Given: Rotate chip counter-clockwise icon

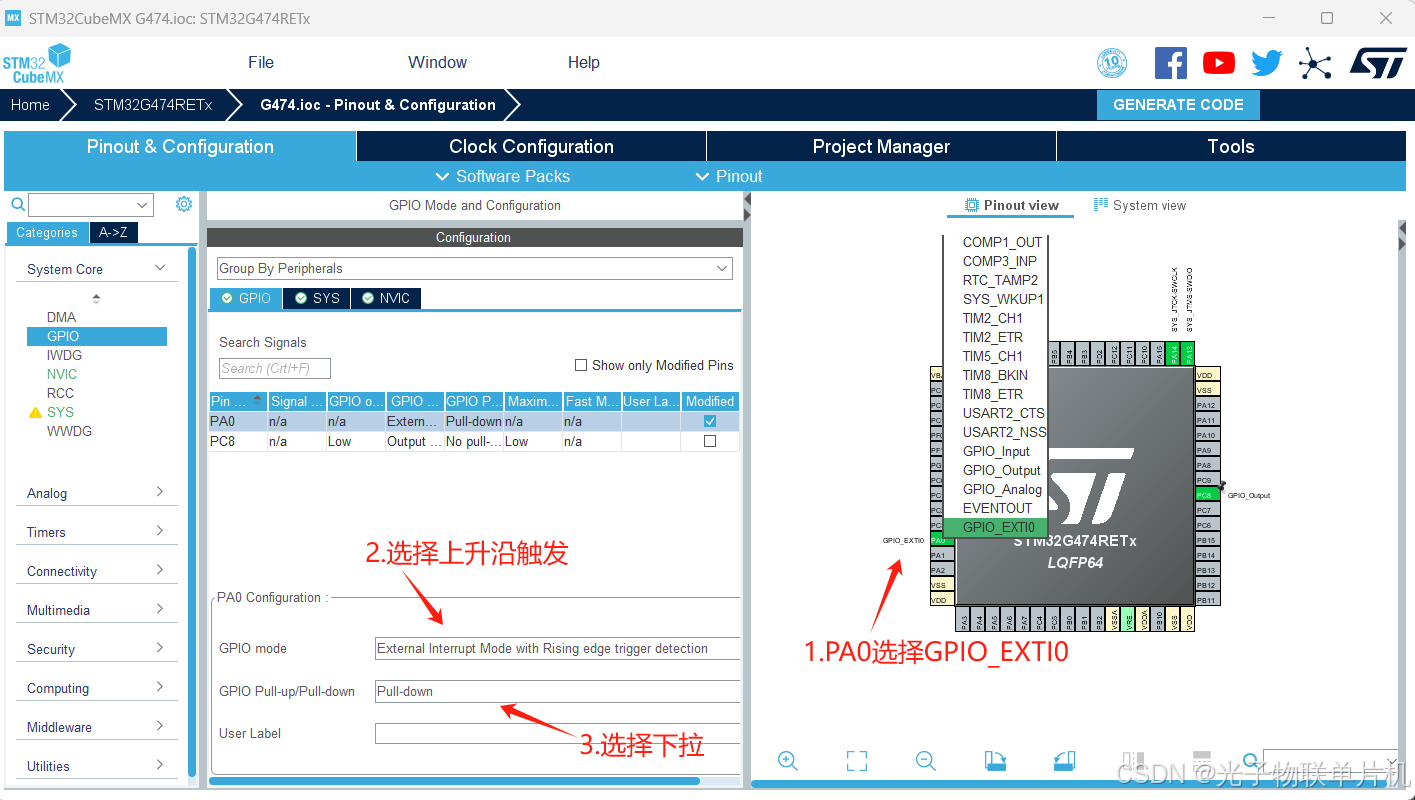Looking at the screenshot, I should coord(1064,761).
